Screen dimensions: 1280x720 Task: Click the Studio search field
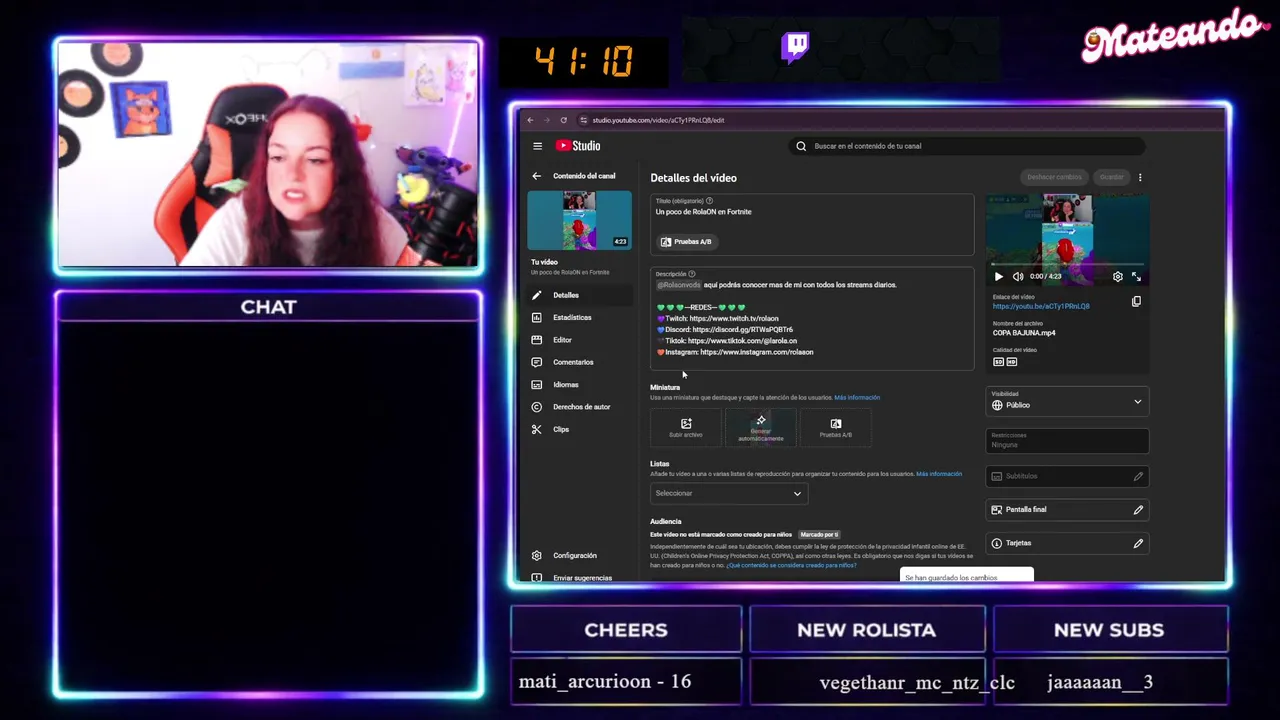click(965, 146)
